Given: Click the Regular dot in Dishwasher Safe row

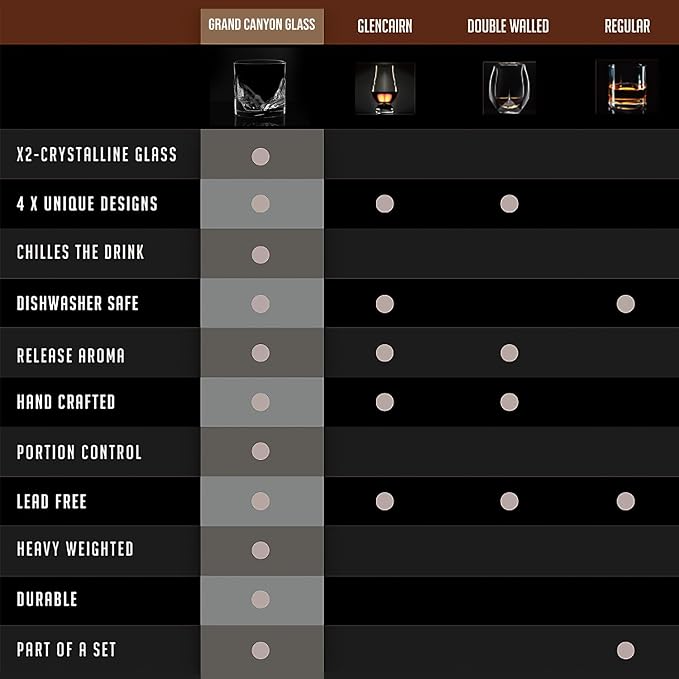Looking at the screenshot, I should point(626,304).
